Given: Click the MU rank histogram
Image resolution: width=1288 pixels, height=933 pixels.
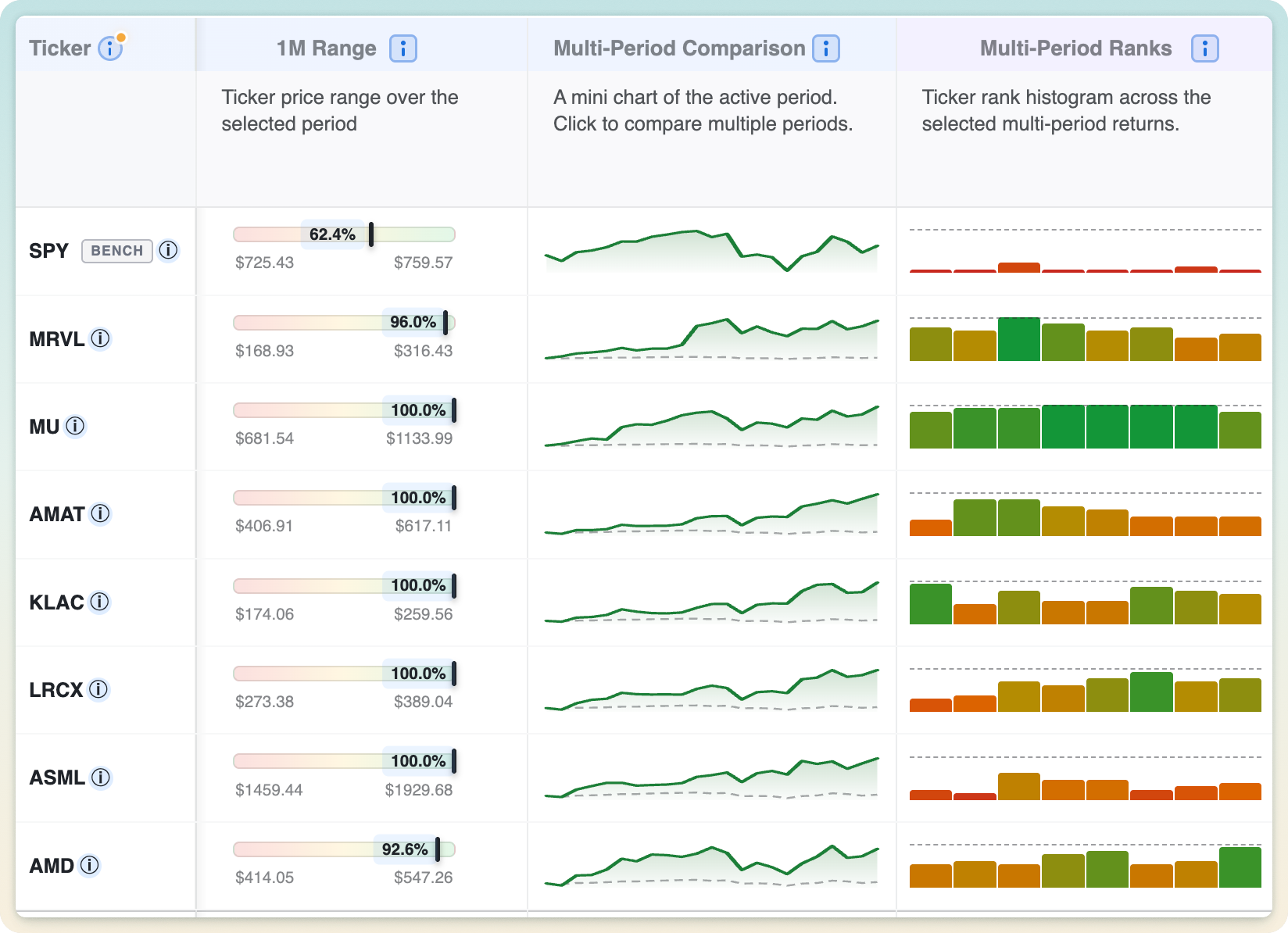Looking at the screenshot, I should coord(1086,427).
